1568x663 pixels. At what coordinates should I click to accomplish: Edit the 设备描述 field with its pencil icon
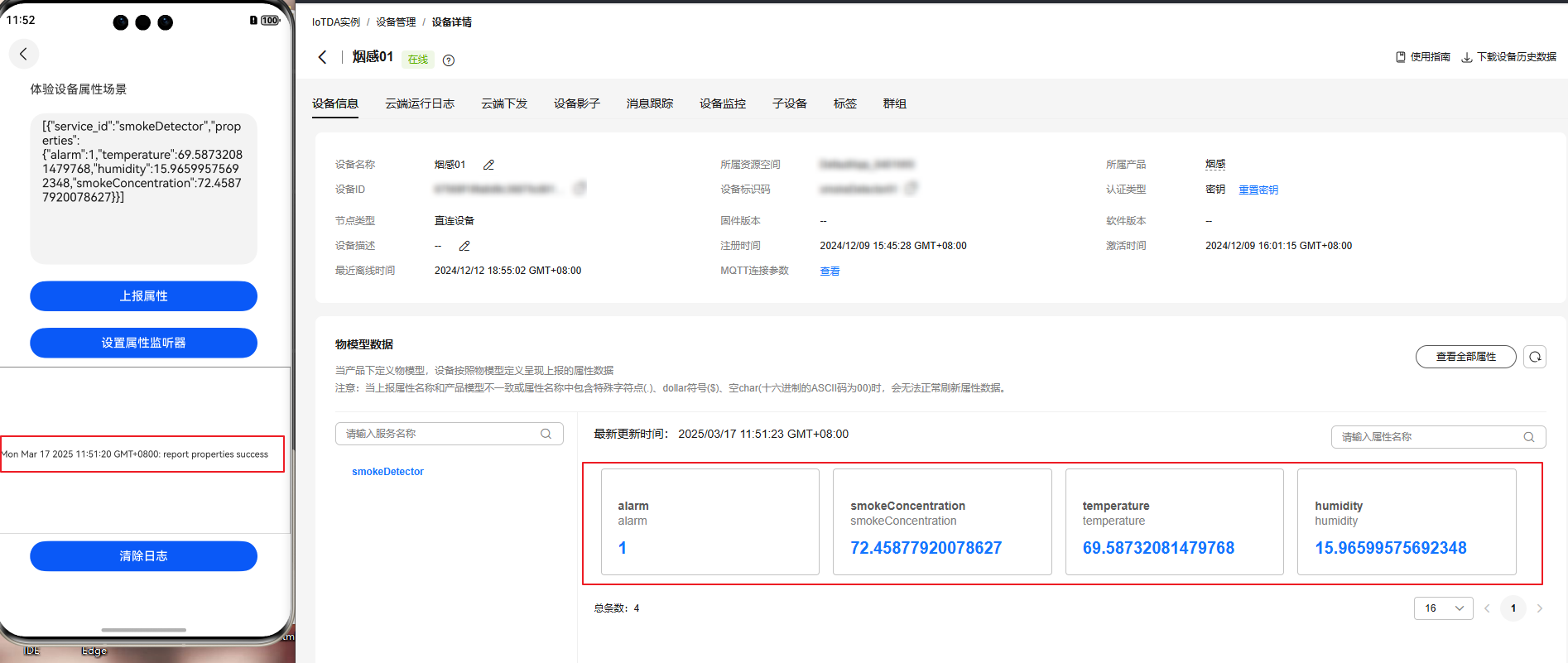pos(464,246)
